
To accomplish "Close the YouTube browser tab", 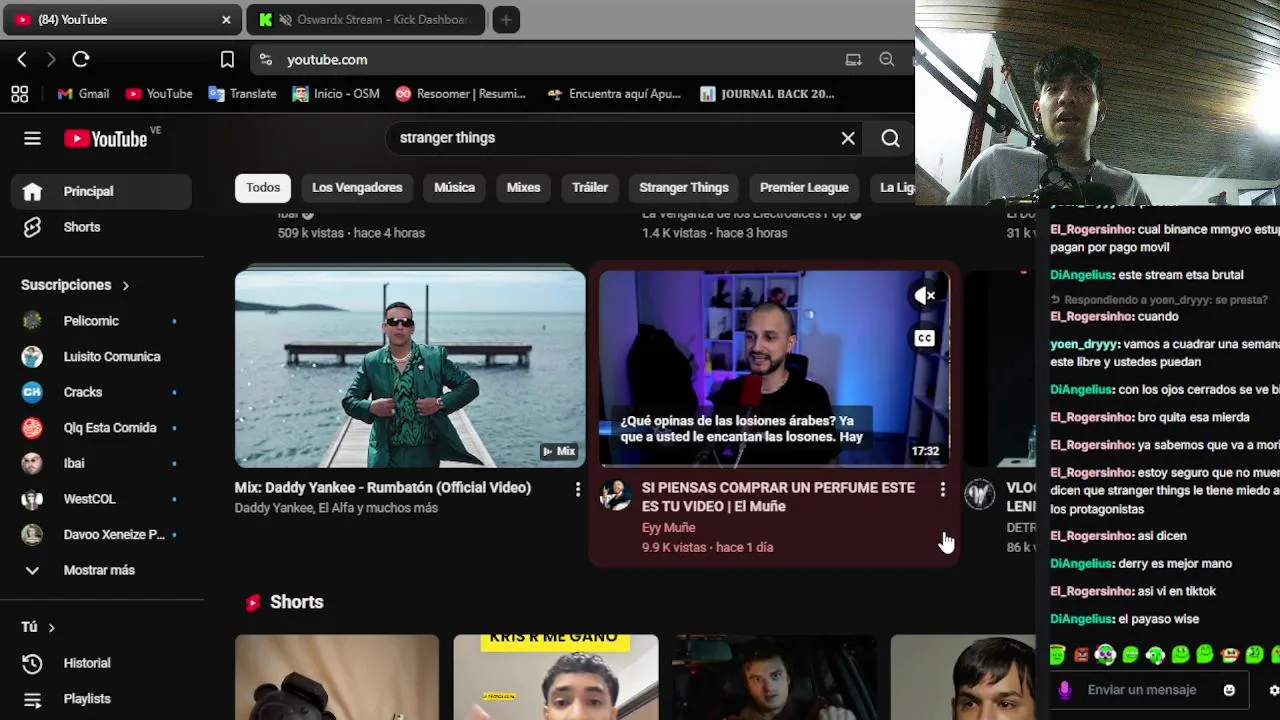I will tap(226, 20).
